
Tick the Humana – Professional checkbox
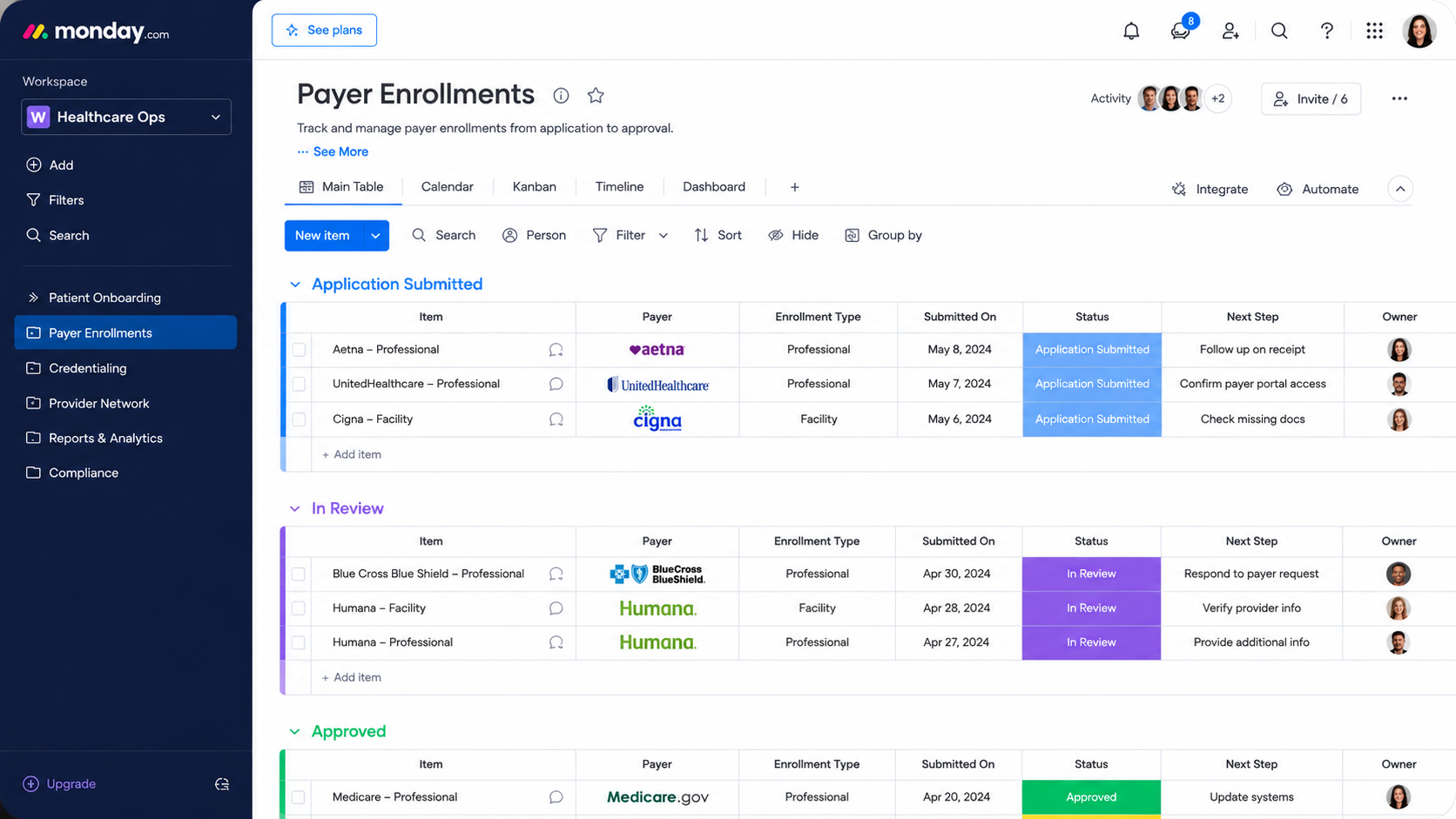[298, 642]
